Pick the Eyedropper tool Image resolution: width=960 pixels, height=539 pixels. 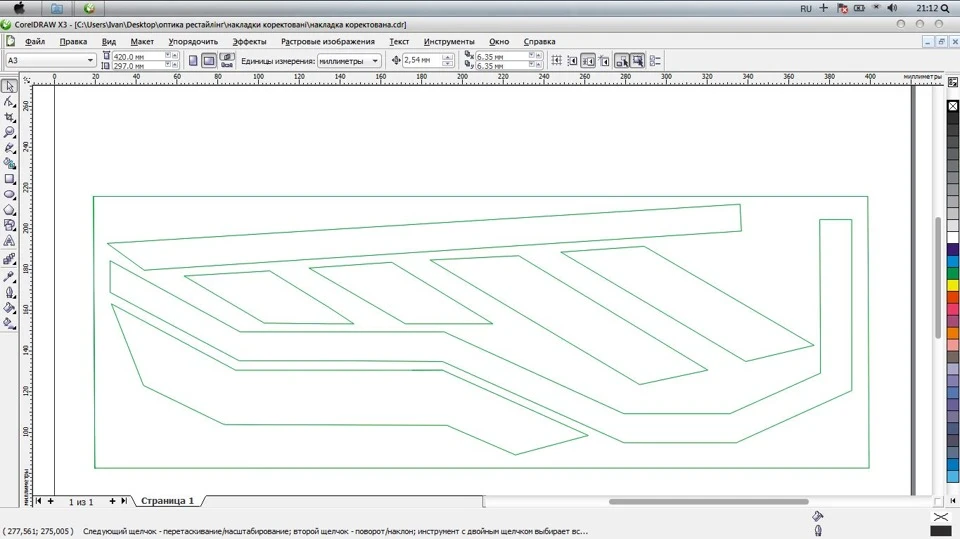pos(9,277)
